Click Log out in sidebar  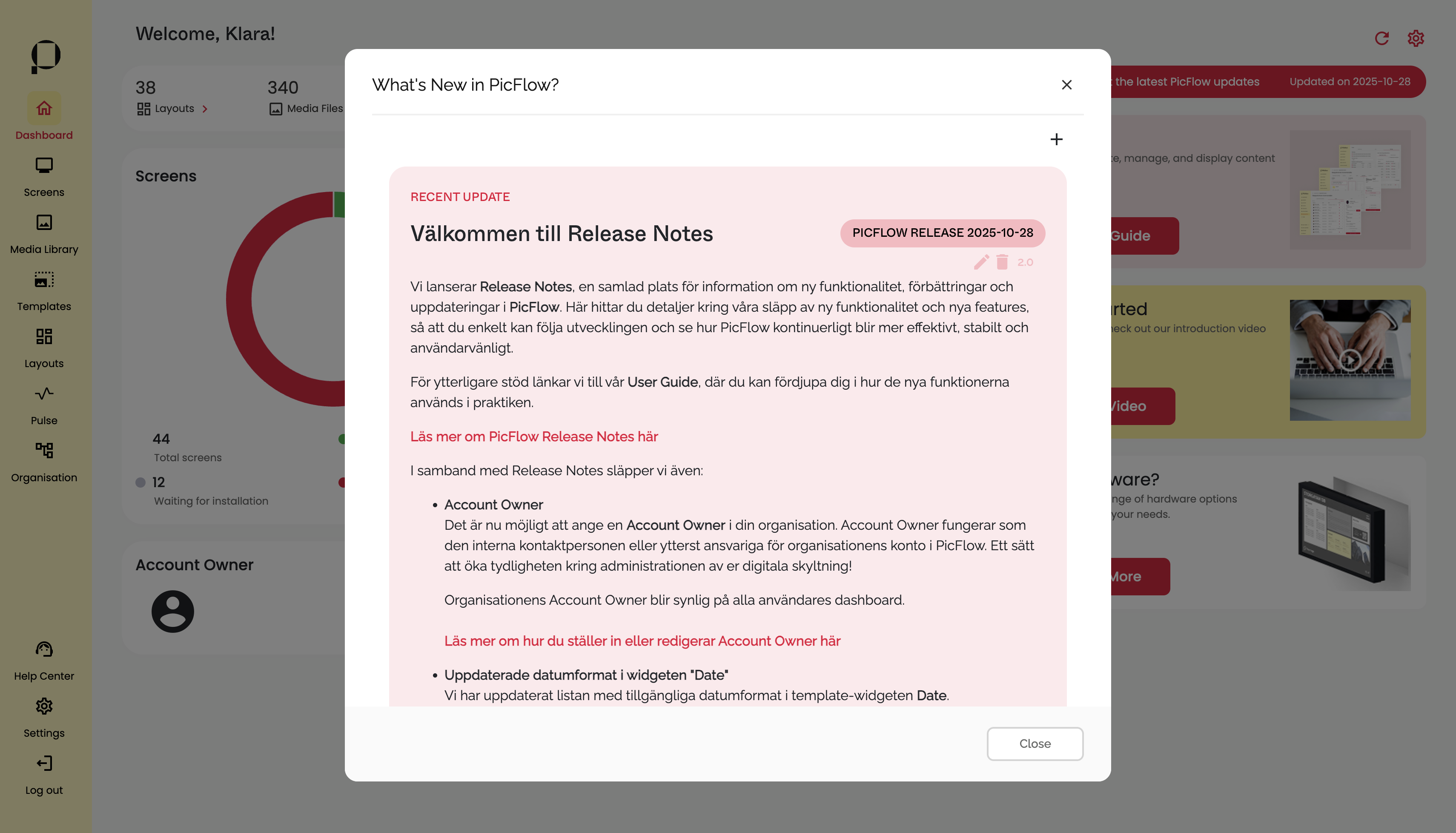click(x=44, y=775)
